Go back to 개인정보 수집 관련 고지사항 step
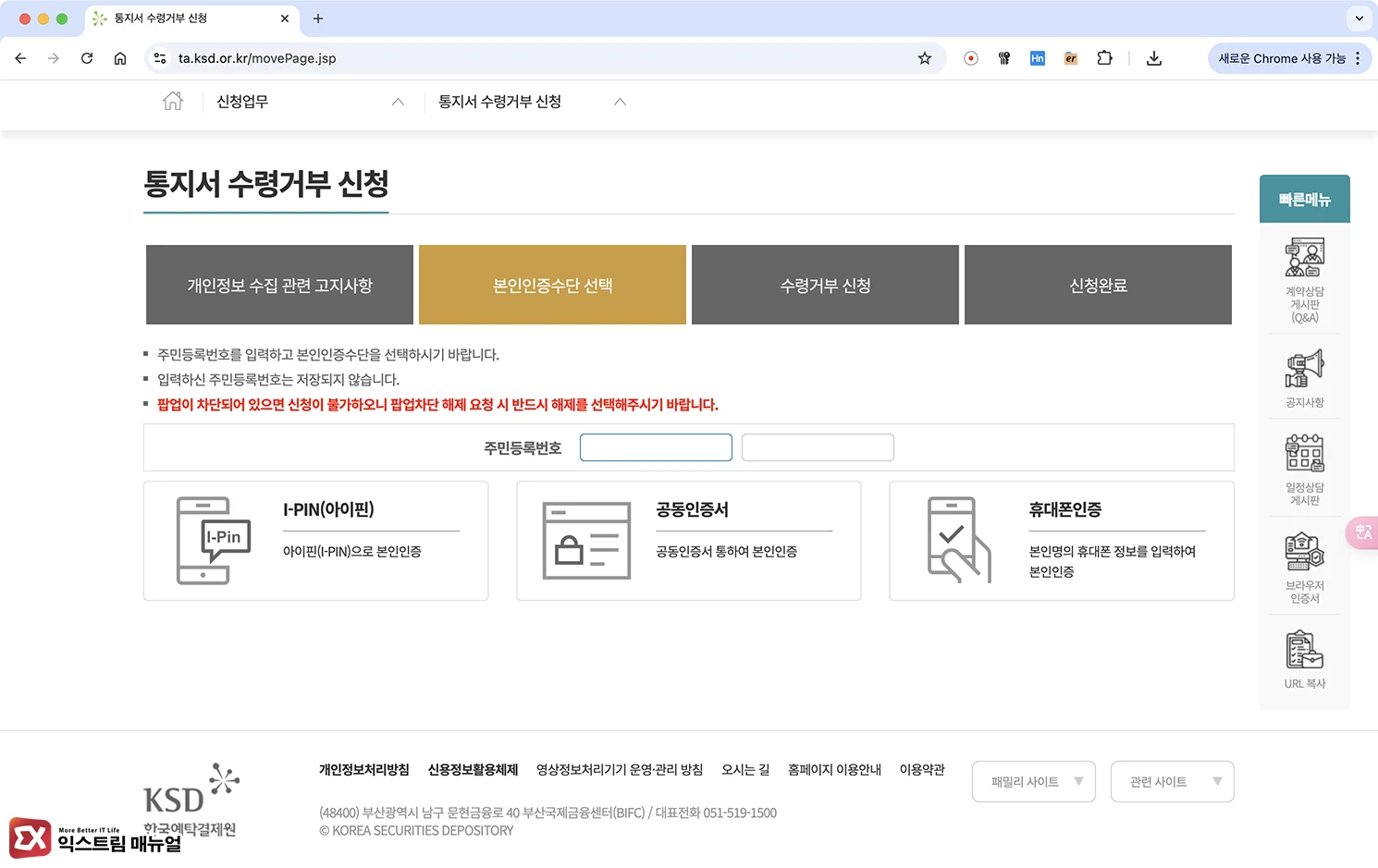 pyautogui.click(x=278, y=285)
